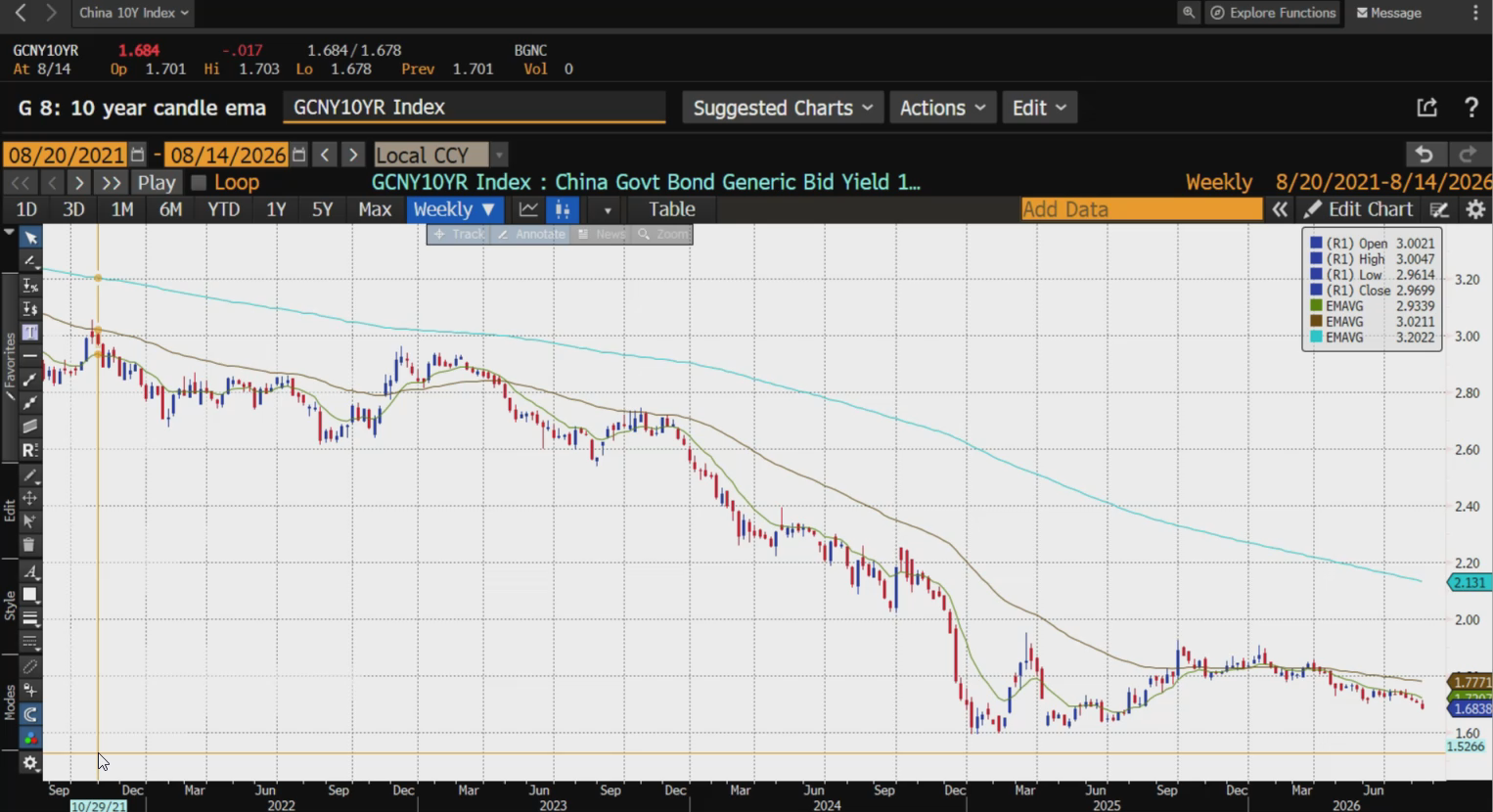Viewport: 1493px width, 812px height.
Task: Shift date range forward with right arrow
Action: tap(354, 155)
